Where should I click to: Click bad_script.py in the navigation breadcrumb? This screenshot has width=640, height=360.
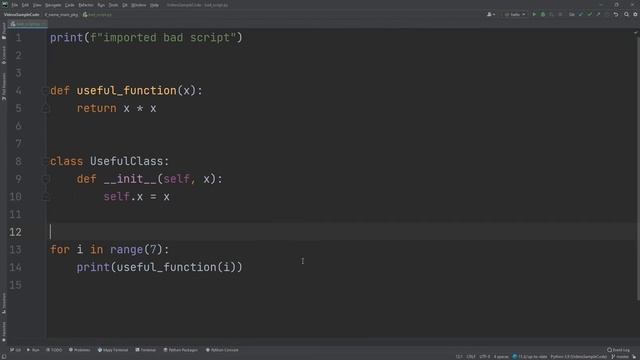coord(97,15)
